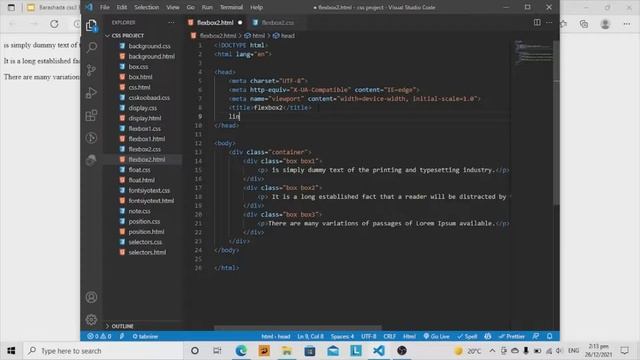Open note.css in the explorer

click(x=139, y=211)
